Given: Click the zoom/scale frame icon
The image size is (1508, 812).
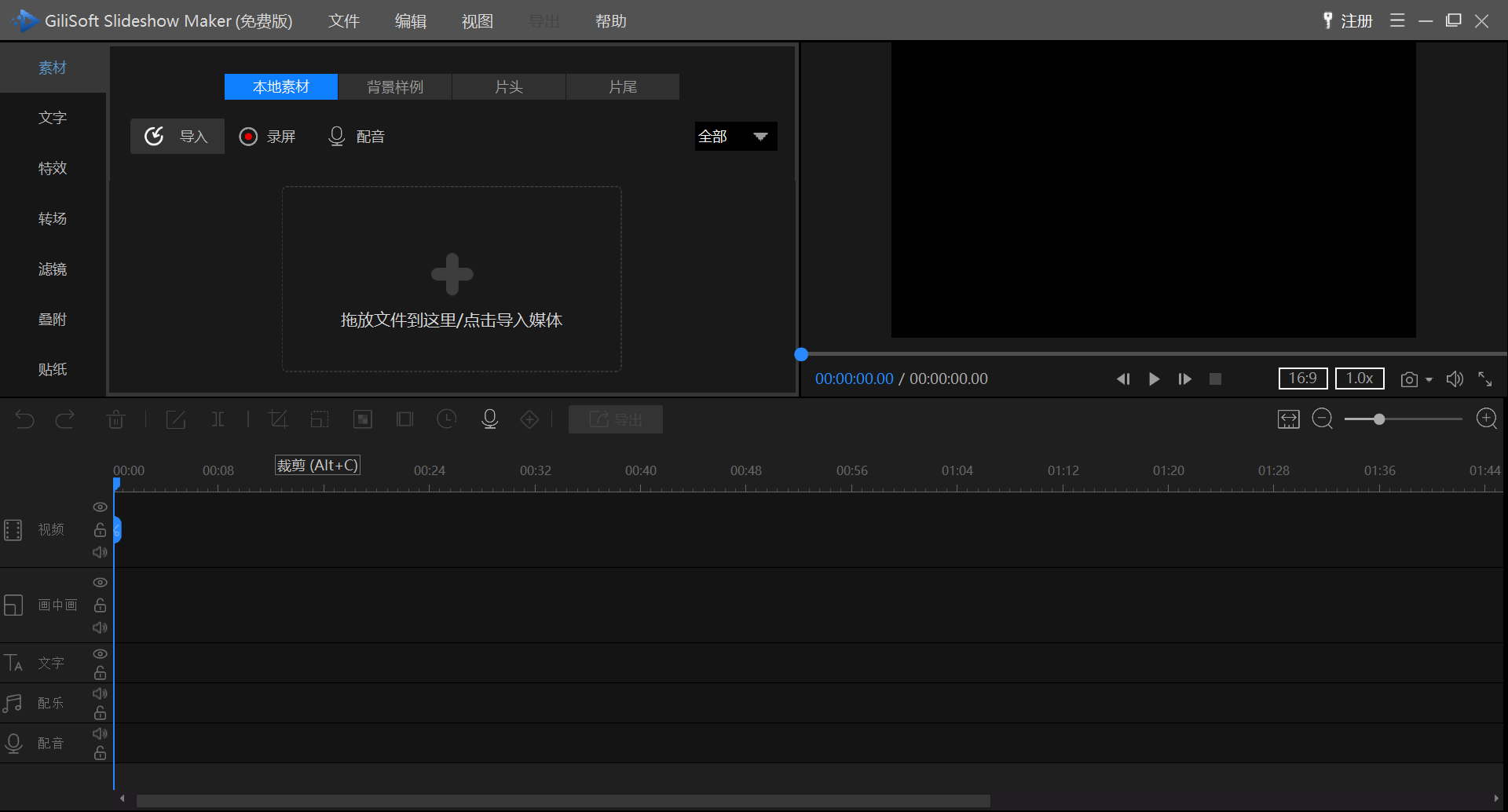Looking at the screenshot, I should [x=320, y=419].
